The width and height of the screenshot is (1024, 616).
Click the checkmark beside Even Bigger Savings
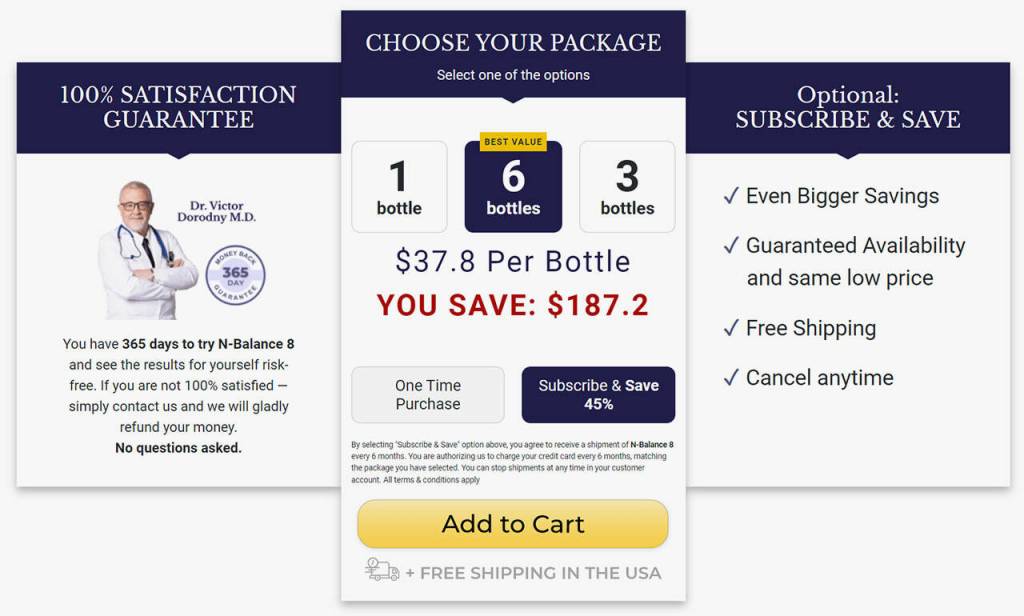pos(730,196)
